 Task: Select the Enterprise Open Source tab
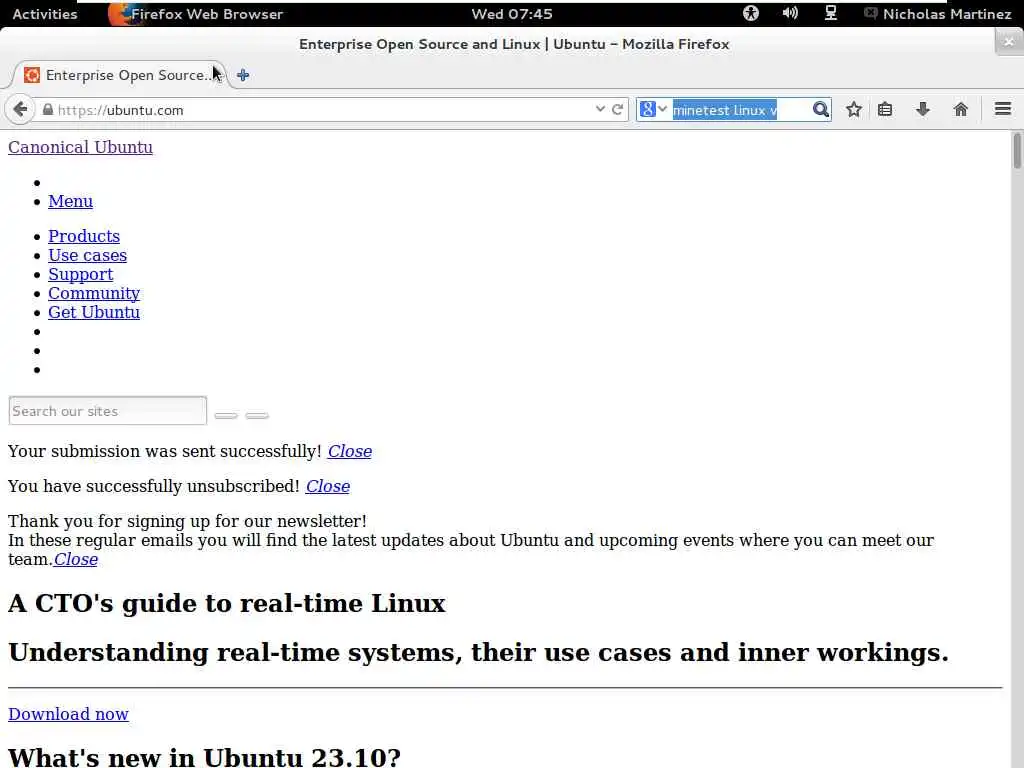[121, 75]
